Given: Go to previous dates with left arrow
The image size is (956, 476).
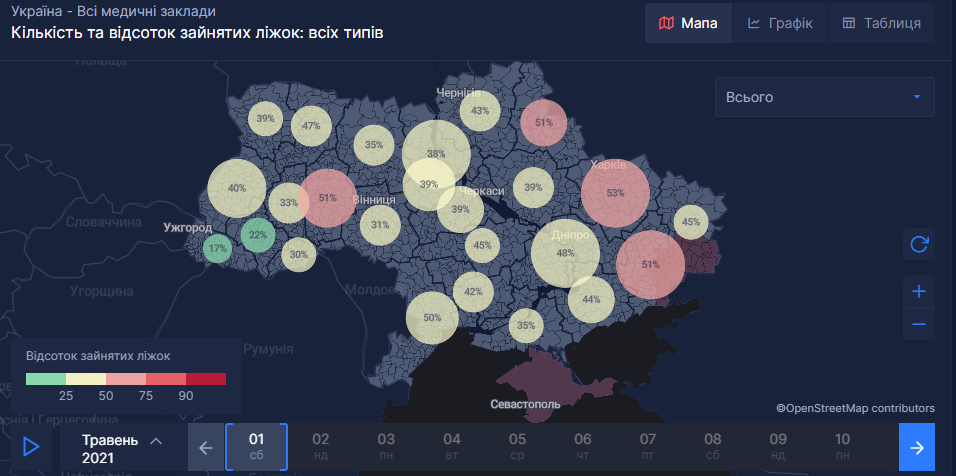Looking at the screenshot, I should point(205,449).
